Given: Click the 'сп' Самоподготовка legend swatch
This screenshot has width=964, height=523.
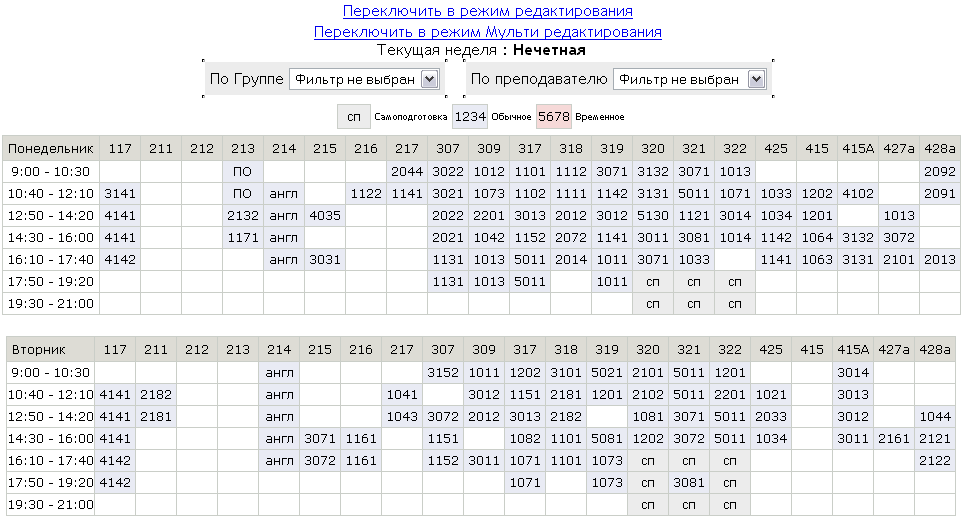Looking at the screenshot, I should click(354, 117).
